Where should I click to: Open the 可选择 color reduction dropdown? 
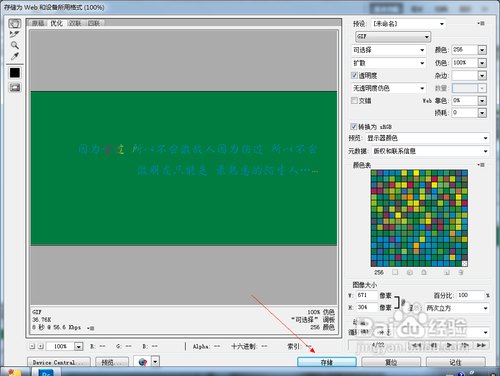click(389, 50)
